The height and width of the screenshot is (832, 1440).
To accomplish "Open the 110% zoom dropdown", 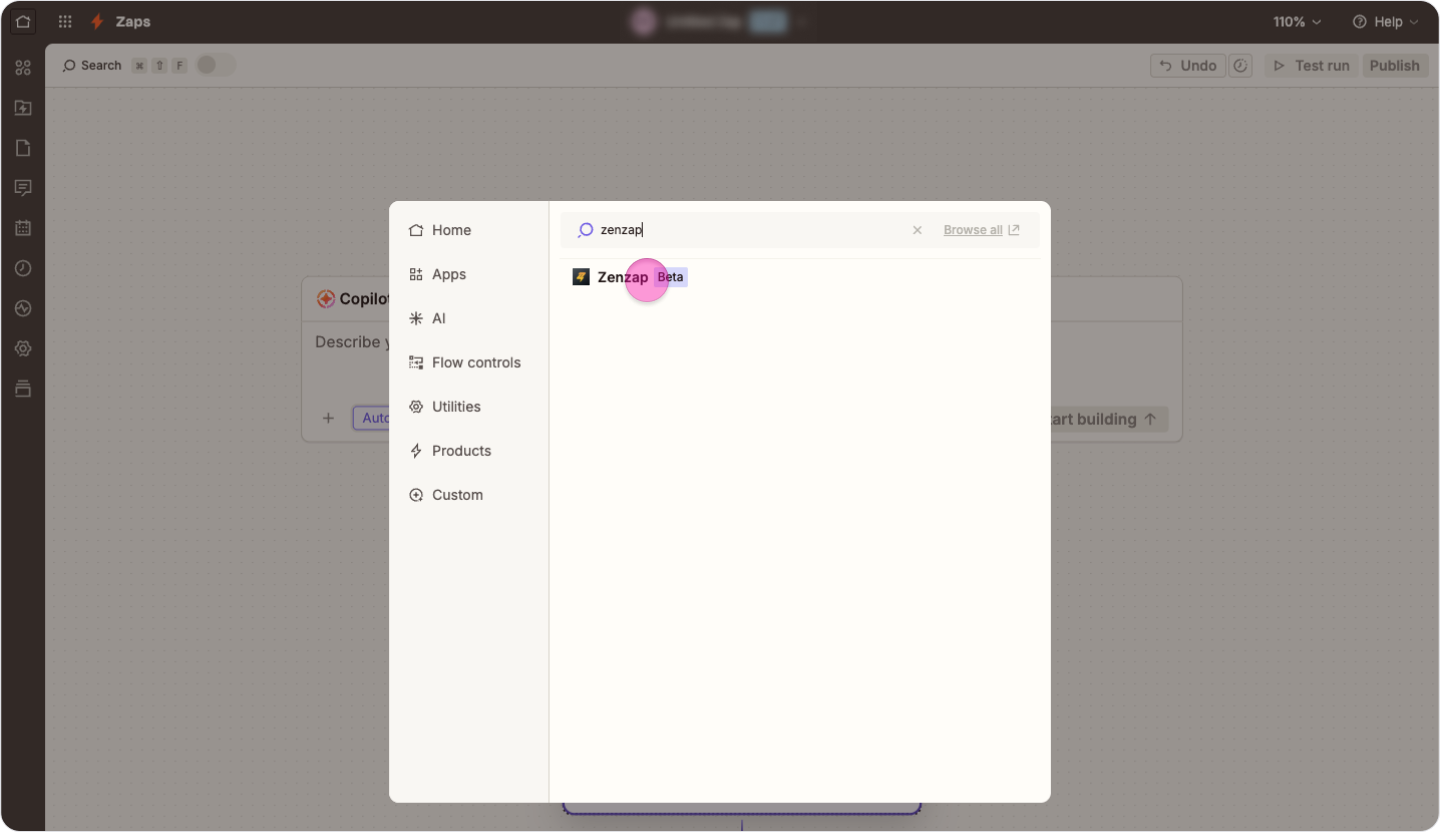I will click(1297, 21).
